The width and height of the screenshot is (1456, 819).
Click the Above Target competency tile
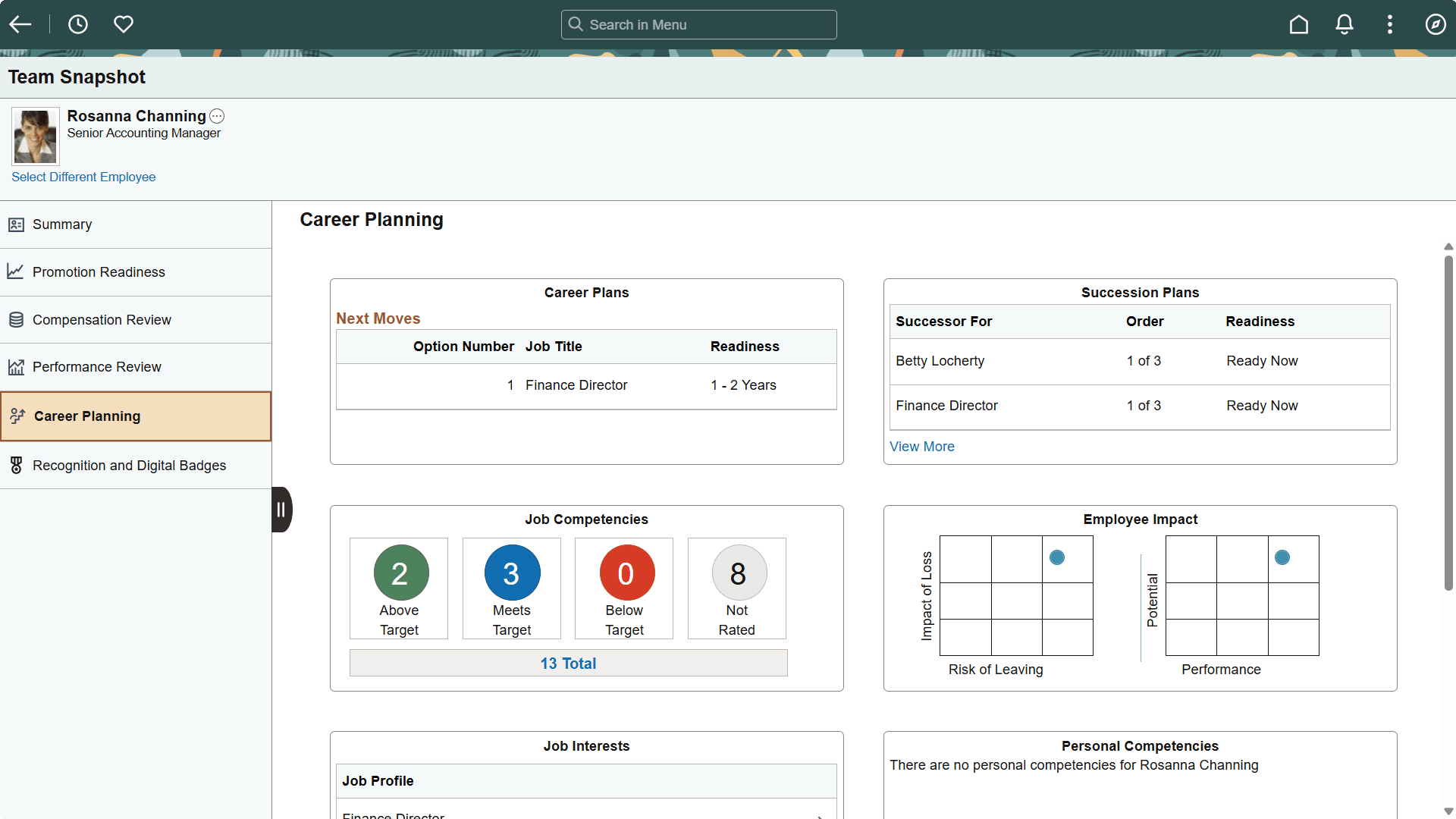tap(399, 588)
